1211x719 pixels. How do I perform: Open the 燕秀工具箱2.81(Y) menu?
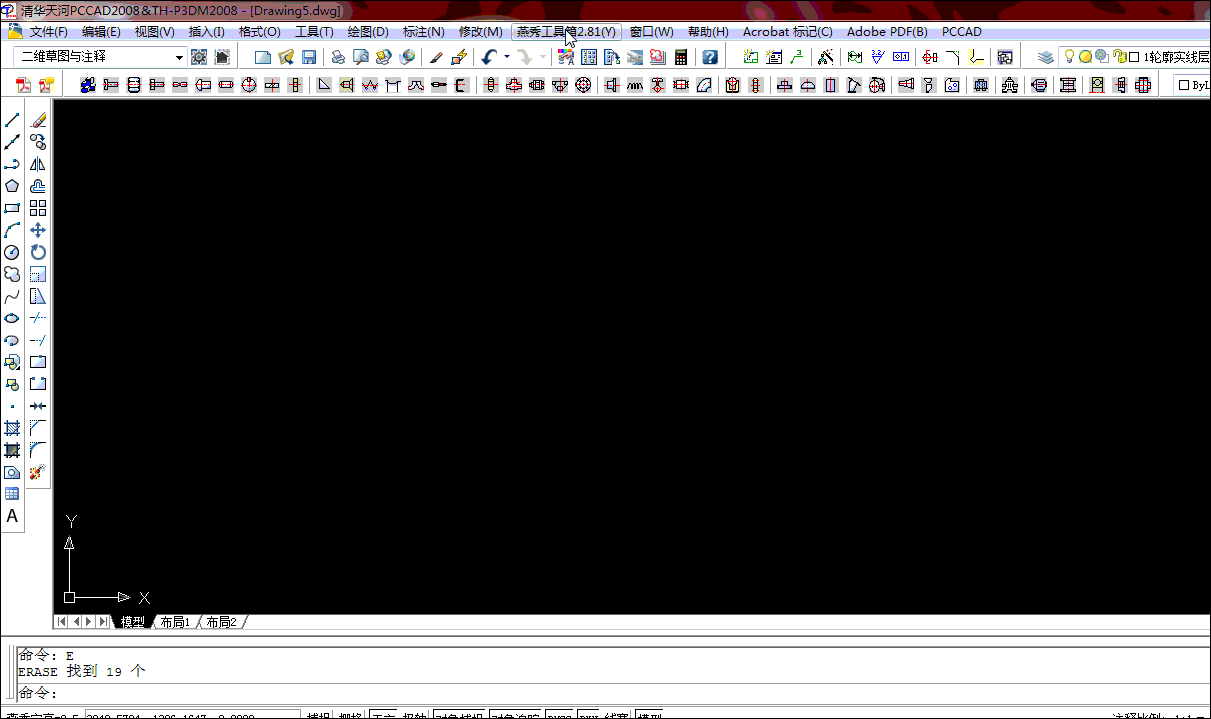566,32
